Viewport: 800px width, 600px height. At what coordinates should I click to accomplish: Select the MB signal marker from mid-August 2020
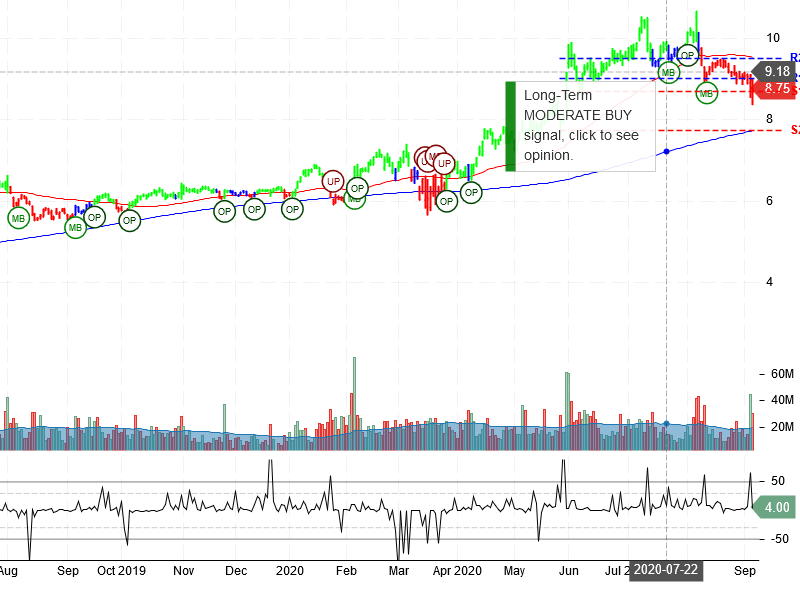click(x=707, y=93)
